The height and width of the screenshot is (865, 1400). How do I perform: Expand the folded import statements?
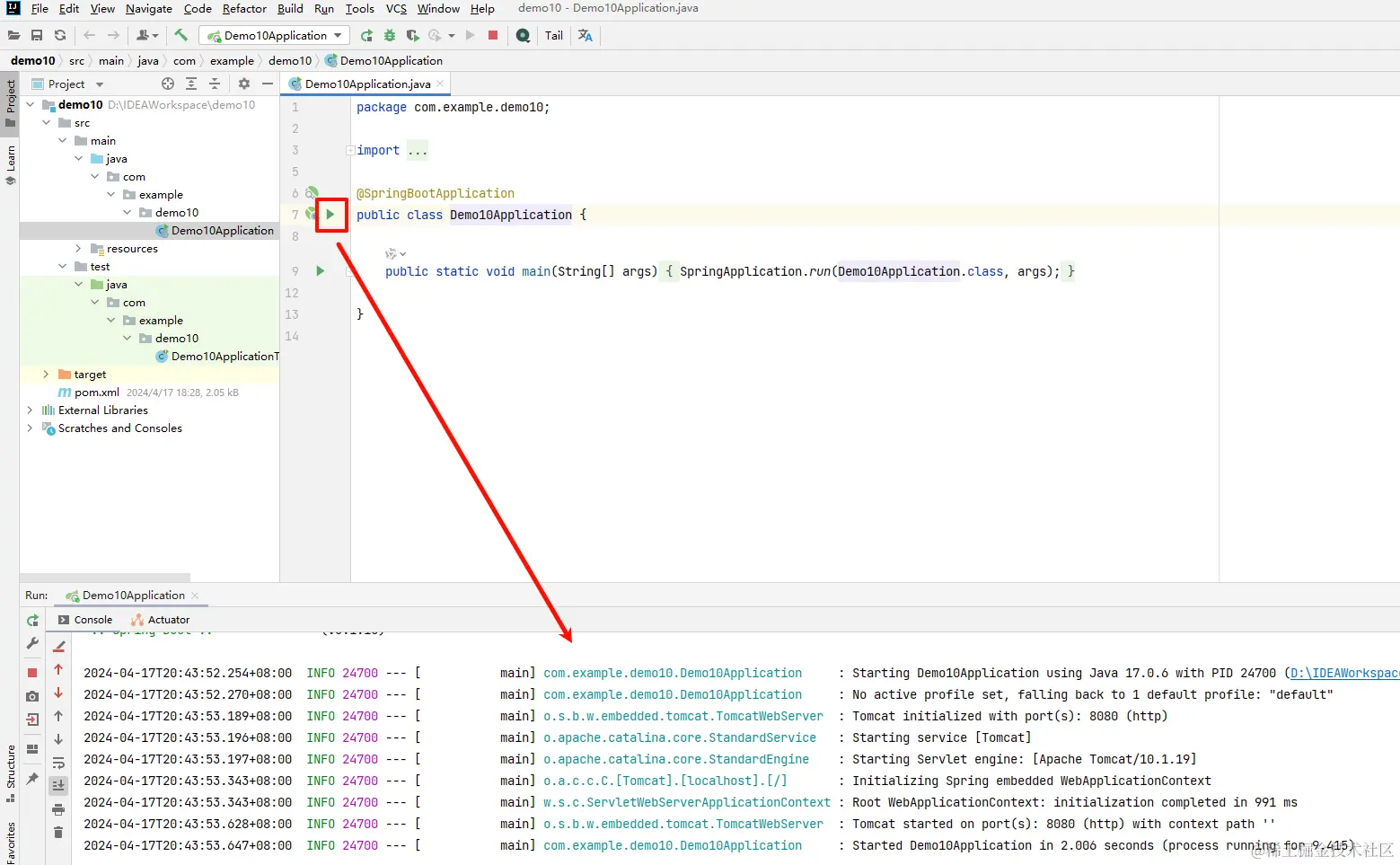350,150
